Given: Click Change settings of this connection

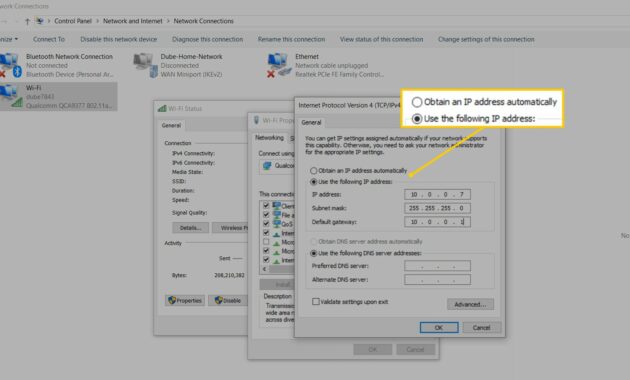Looking at the screenshot, I should [x=486, y=39].
